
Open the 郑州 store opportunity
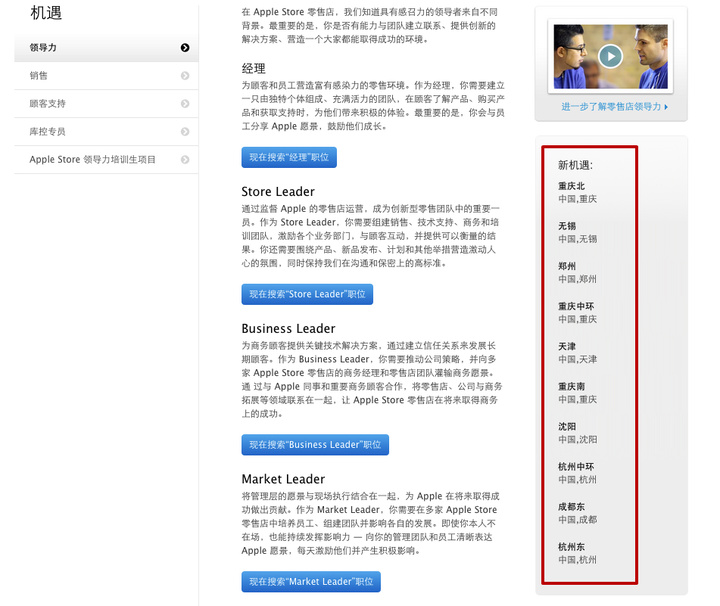pyautogui.click(x=567, y=266)
